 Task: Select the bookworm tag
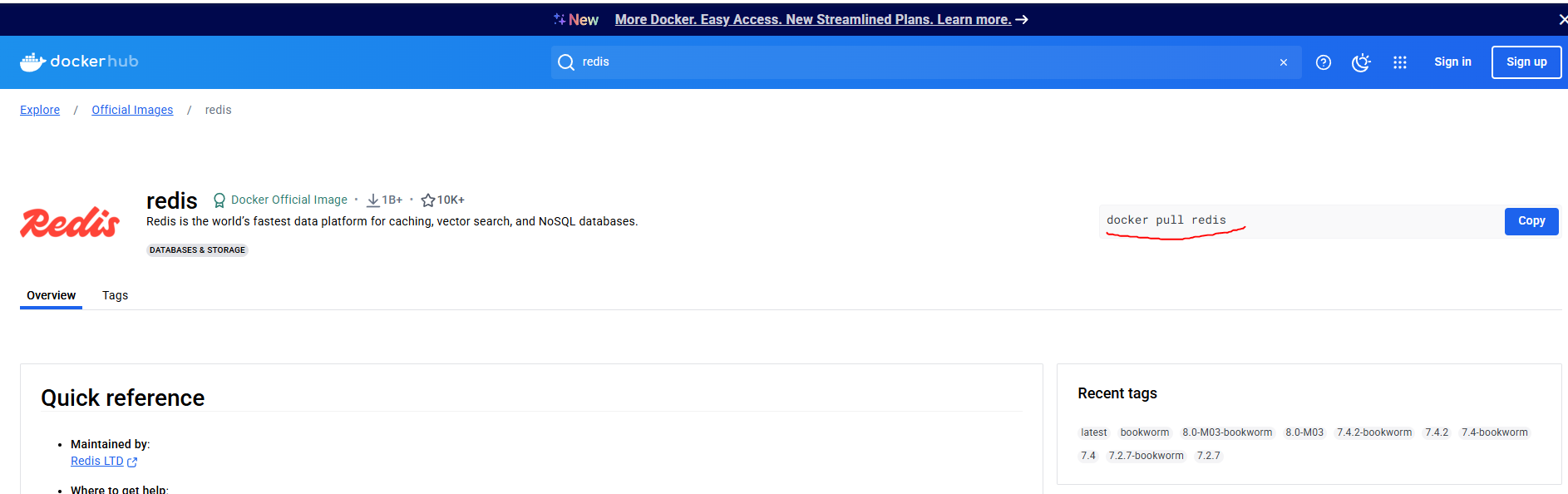point(1144,432)
